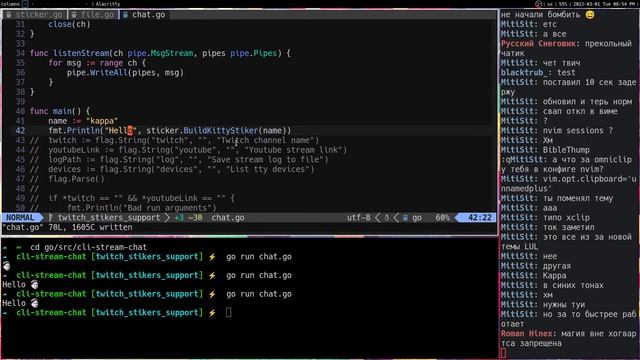640x360 pixels.
Task: Click the highlighted cursor in "Hello" string
Action: tap(130, 131)
